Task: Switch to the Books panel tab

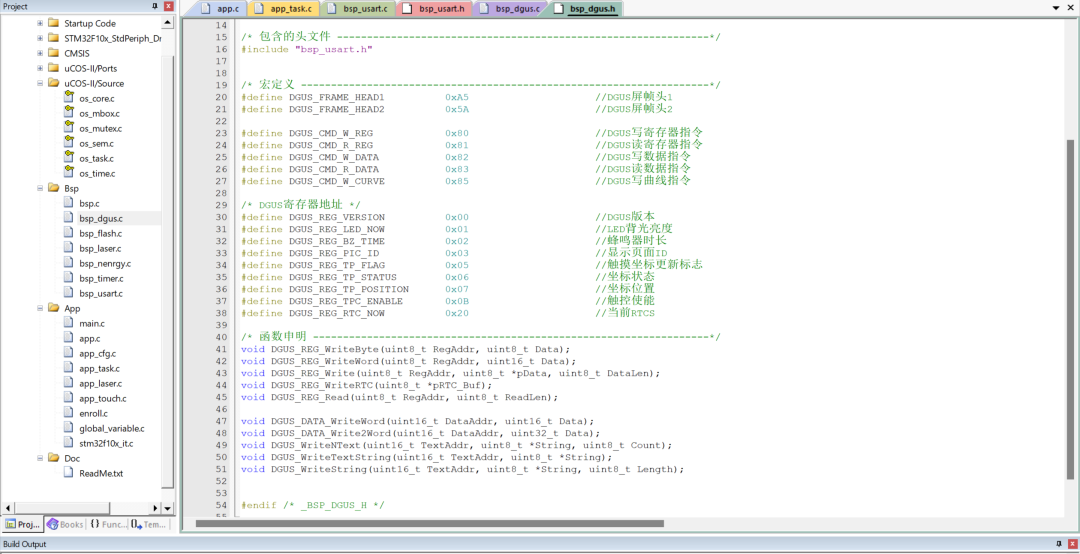Action: (x=65, y=524)
